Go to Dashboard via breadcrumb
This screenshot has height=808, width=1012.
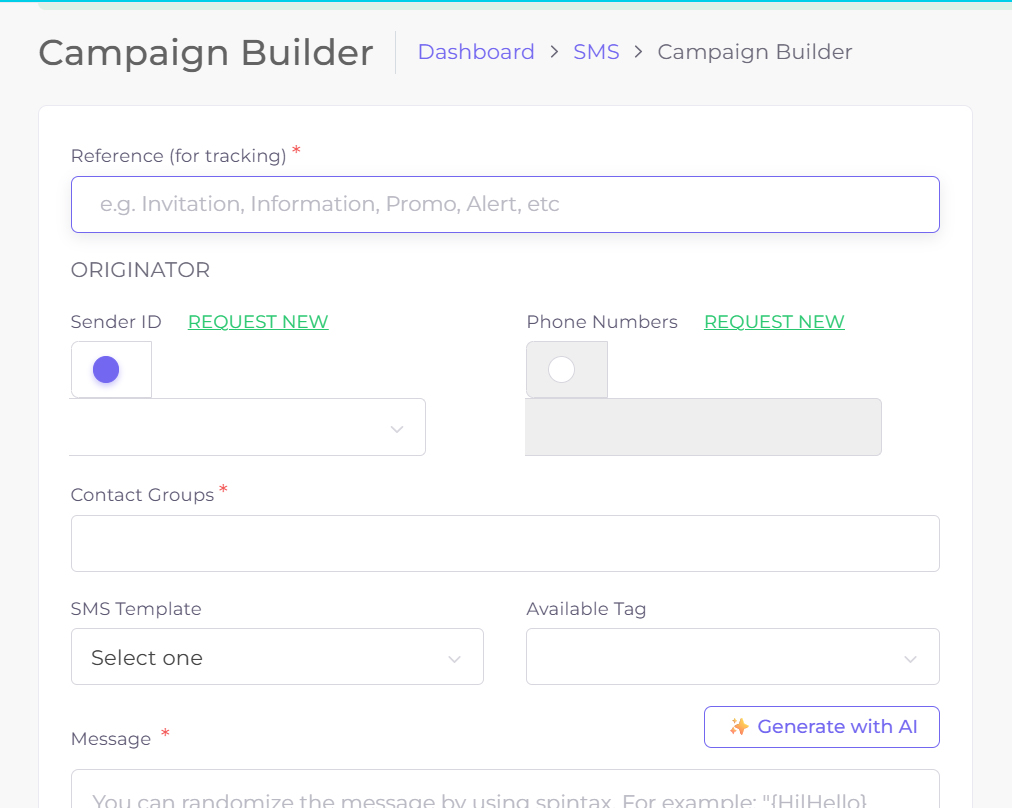coord(476,52)
